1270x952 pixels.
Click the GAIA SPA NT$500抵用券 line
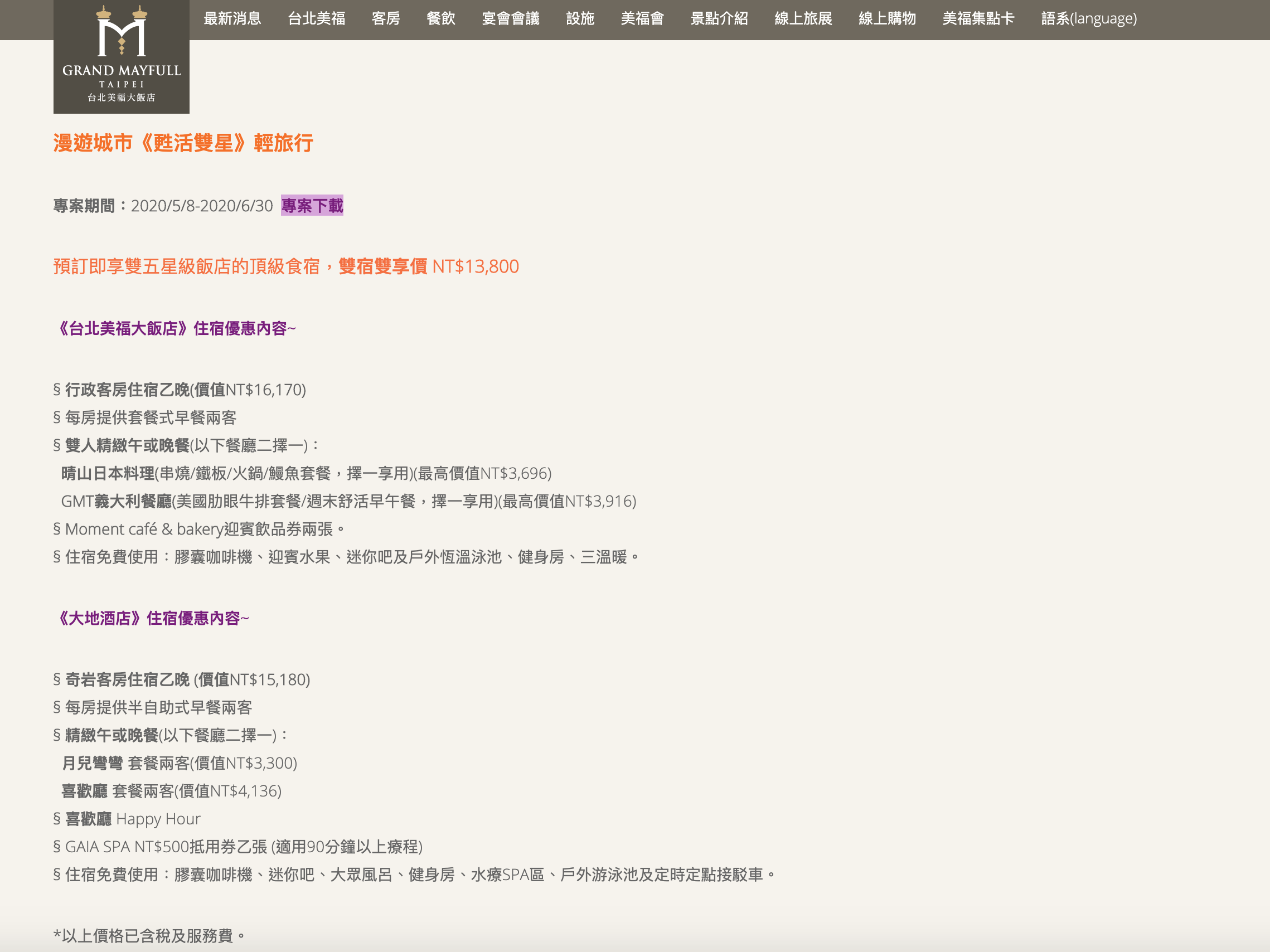(238, 847)
